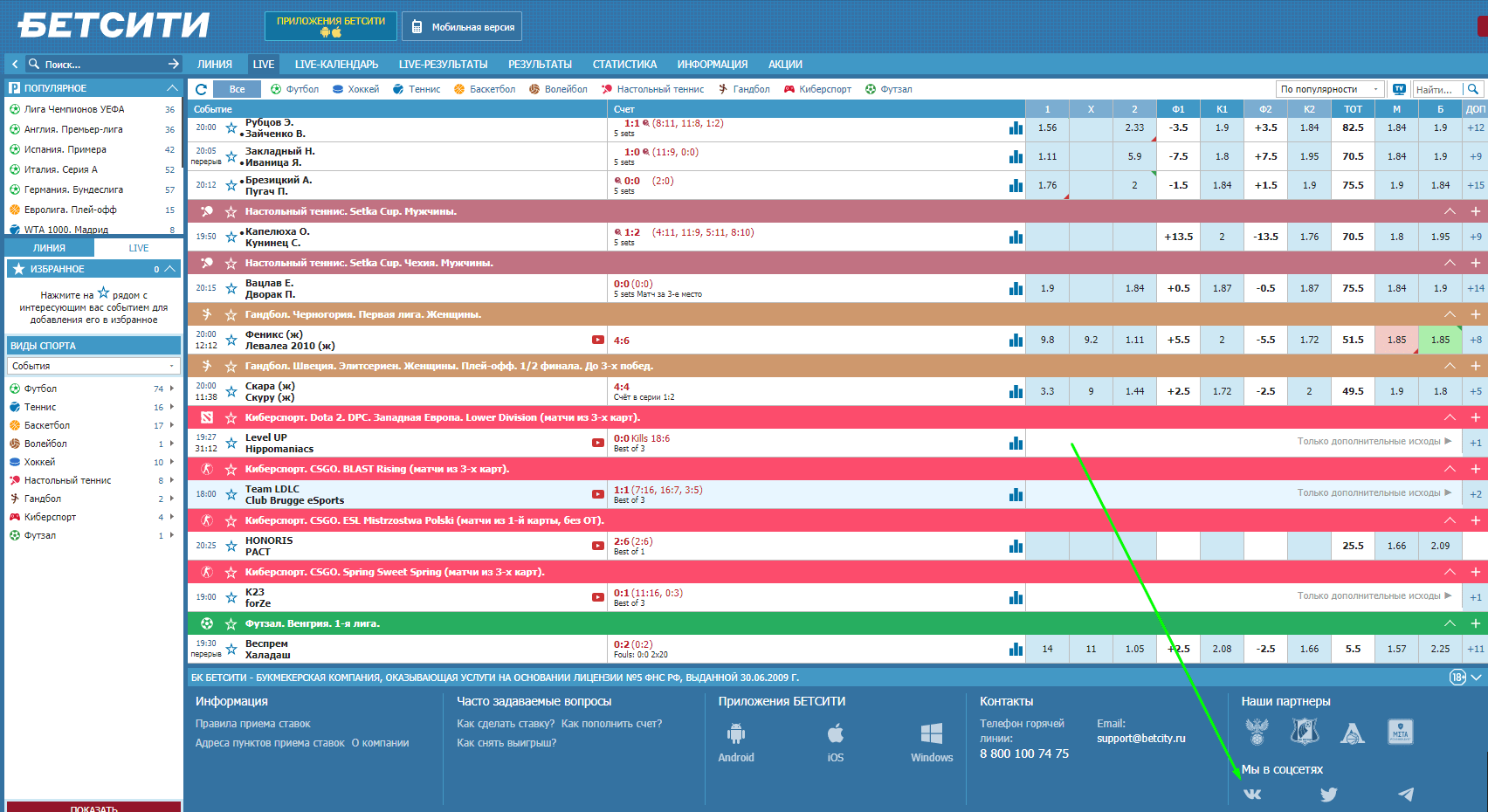This screenshot has width=1488, height=812.
Task: Expand Футбол sport in sidebar
Action: click(x=172, y=389)
